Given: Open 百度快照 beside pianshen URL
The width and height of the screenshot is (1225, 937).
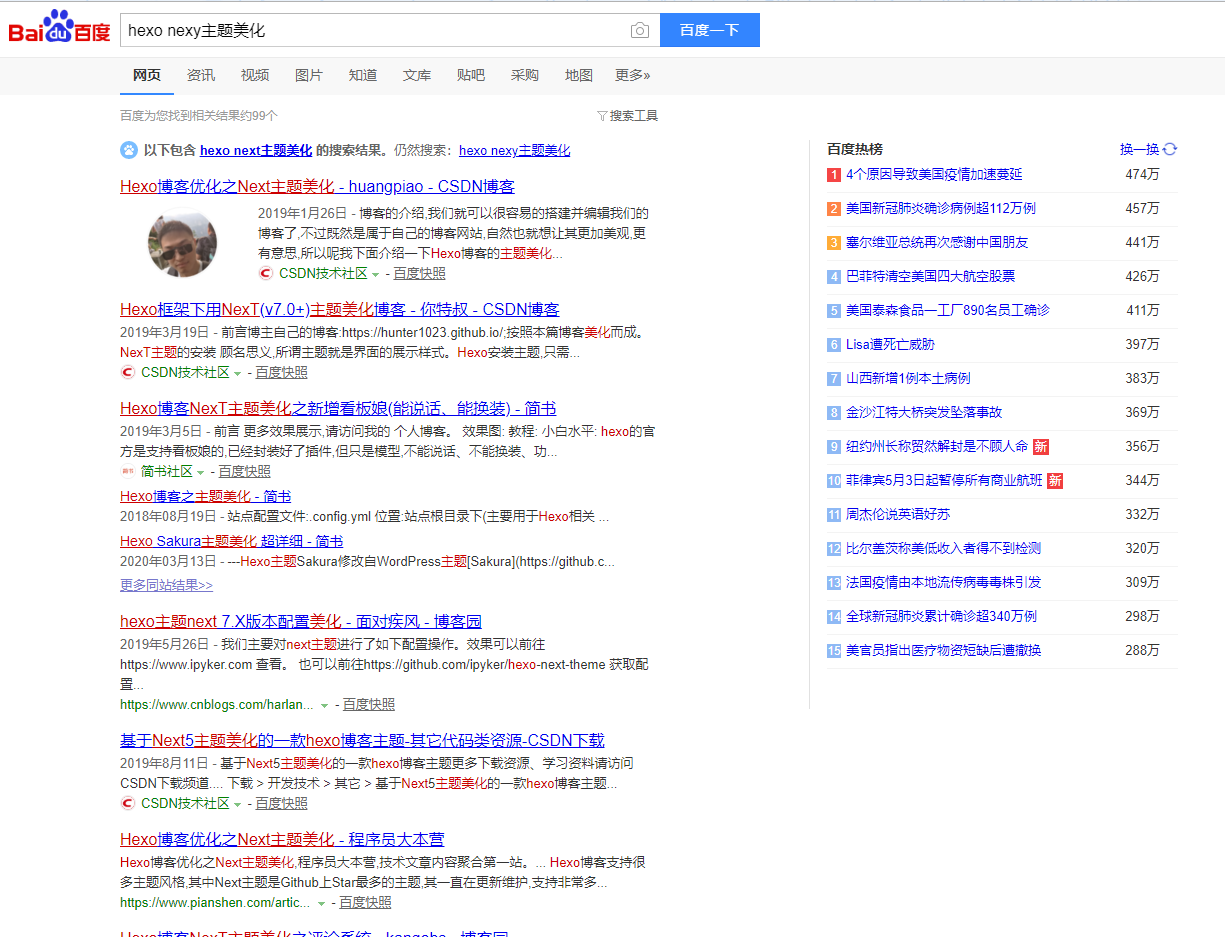Looking at the screenshot, I should pos(365,902).
